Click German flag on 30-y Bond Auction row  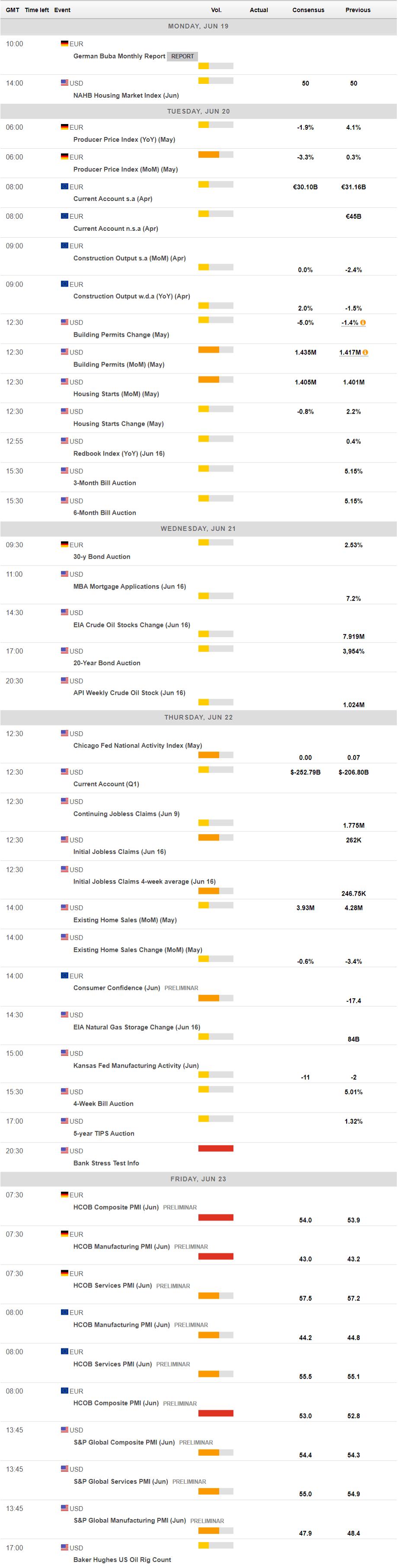click(64, 545)
